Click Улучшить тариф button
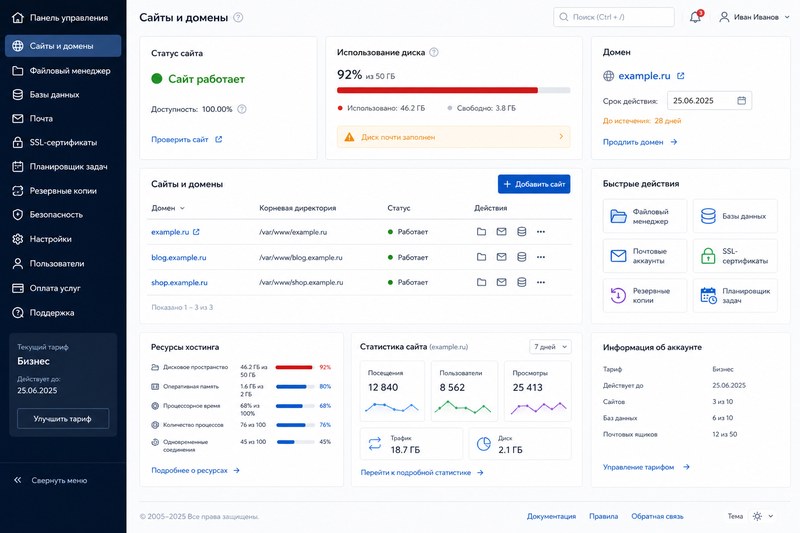The width and height of the screenshot is (800, 533). point(63,419)
